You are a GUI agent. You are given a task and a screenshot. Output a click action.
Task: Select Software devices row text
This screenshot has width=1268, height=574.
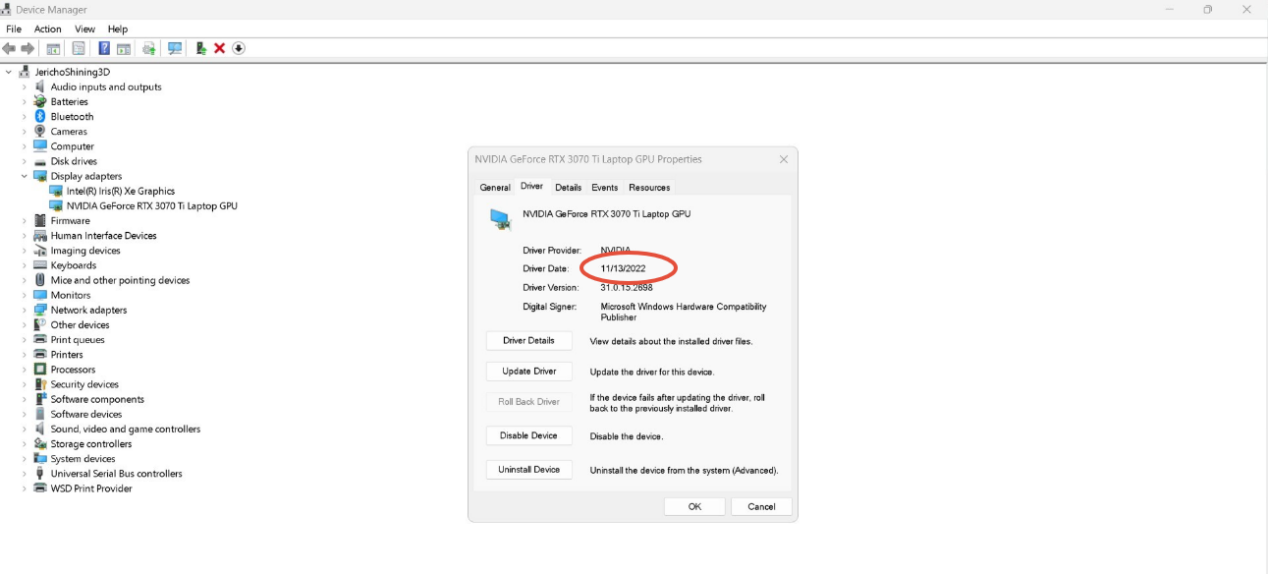[x=86, y=414]
